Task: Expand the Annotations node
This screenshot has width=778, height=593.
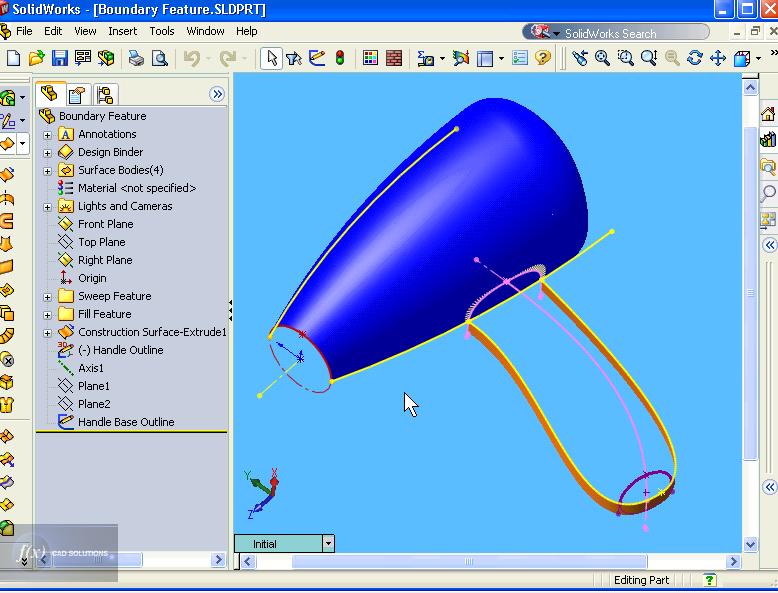Action: [48, 135]
